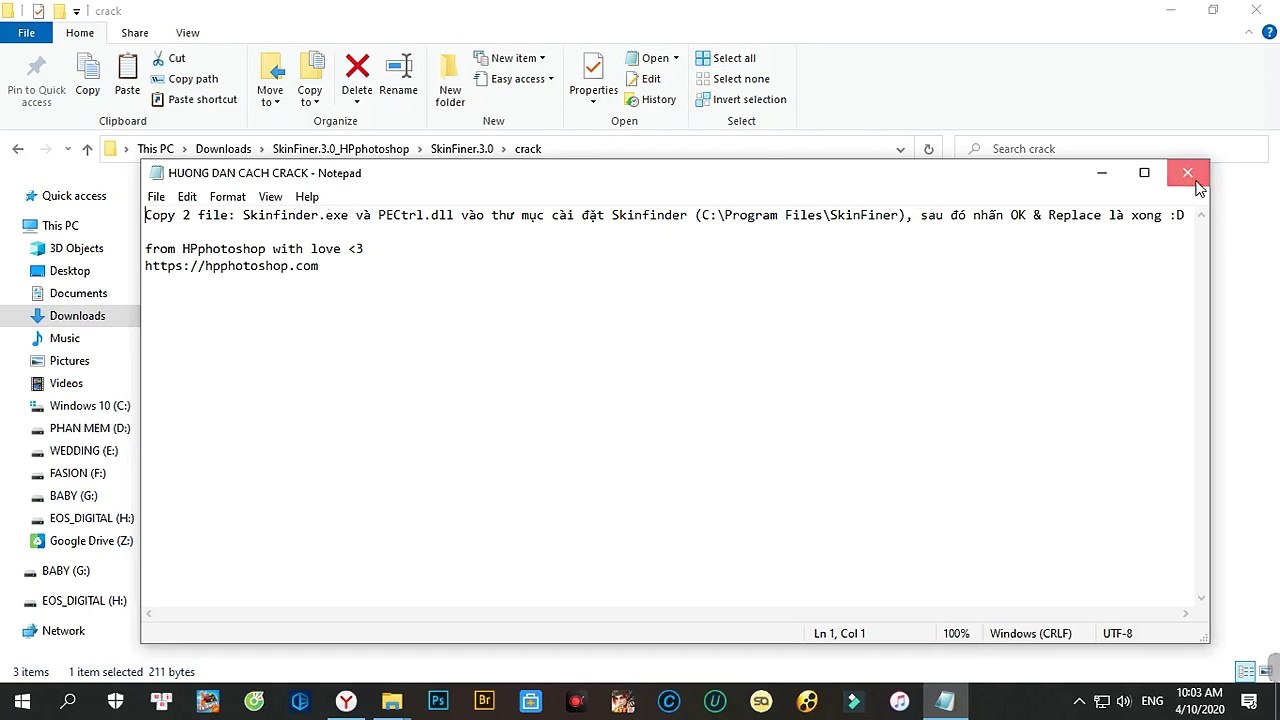Image resolution: width=1280 pixels, height=720 pixels.
Task: Open file History from the ribbon
Action: 650,99
